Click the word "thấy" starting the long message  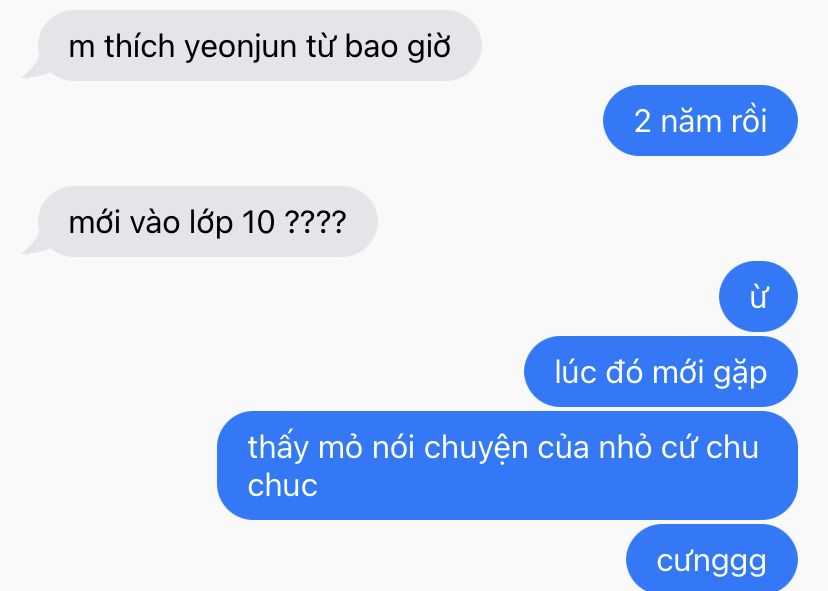[278, 449]
